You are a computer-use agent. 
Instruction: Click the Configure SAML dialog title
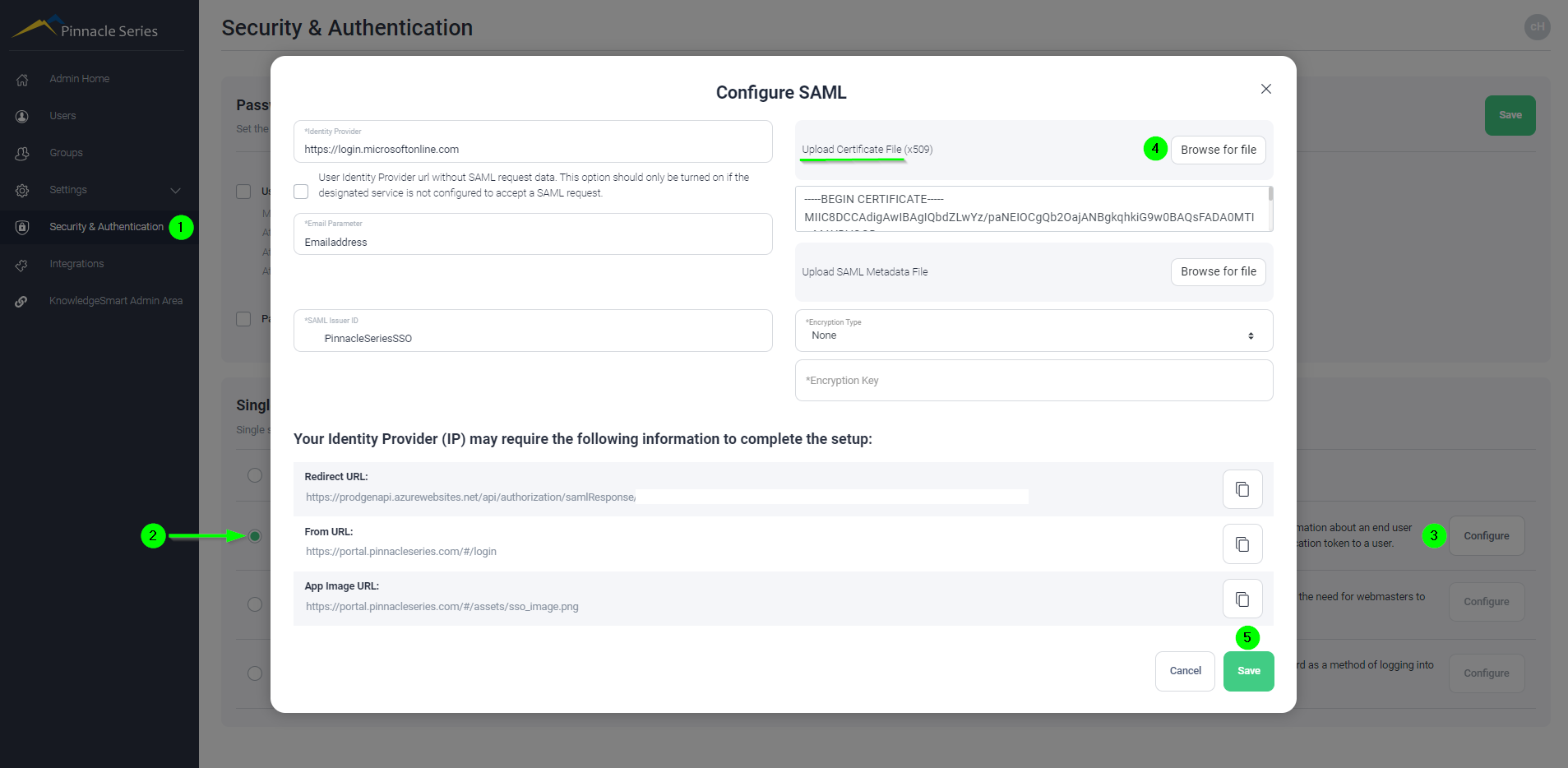781,92
